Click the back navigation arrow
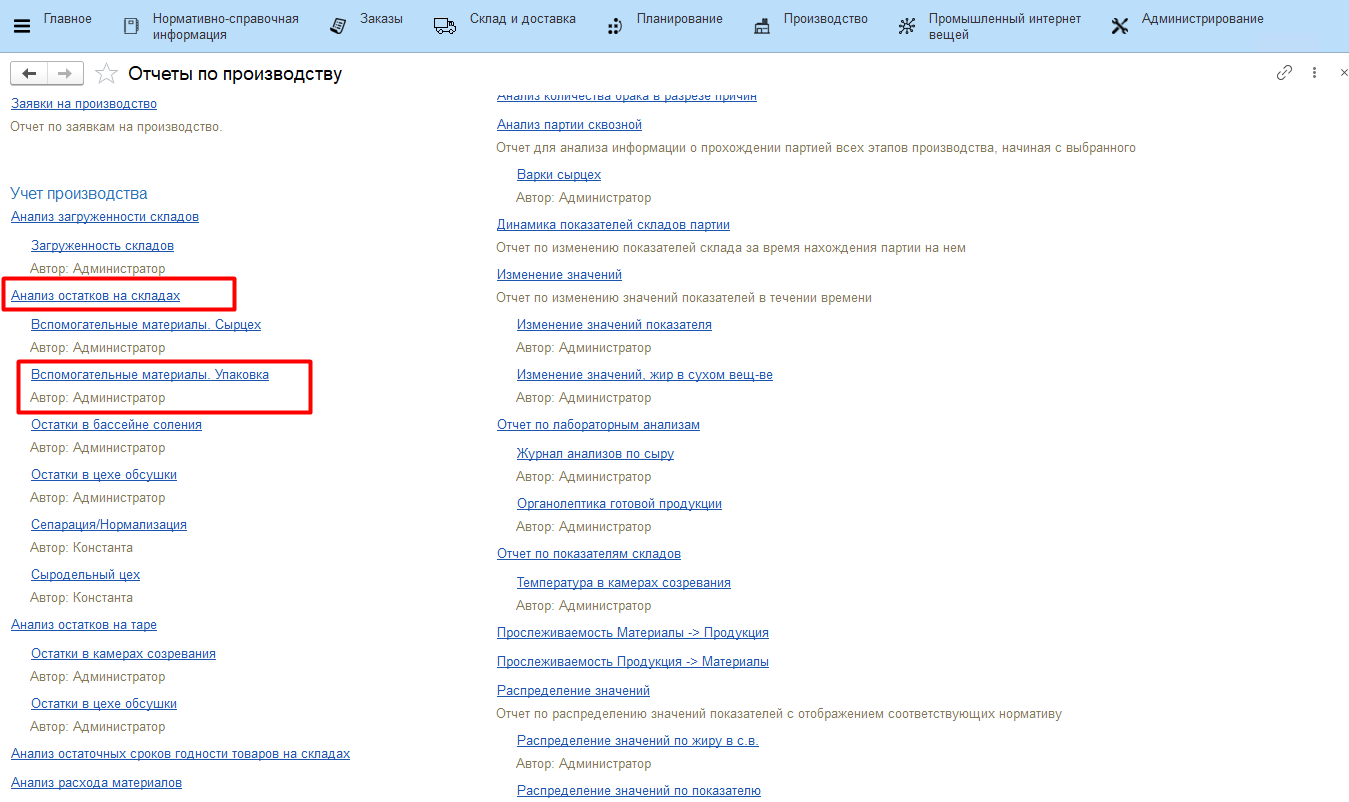This screenshot has height=802, width=1349. pyautogui.click(x=29, y=74)
